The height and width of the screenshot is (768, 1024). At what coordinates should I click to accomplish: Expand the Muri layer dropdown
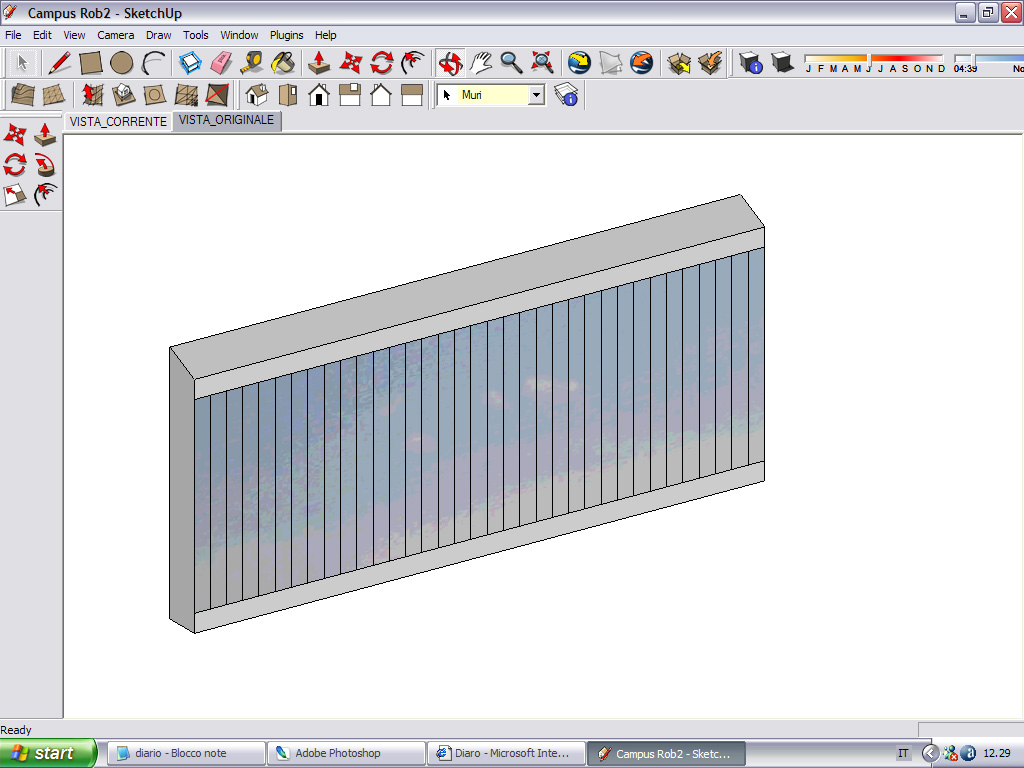pos(536,95)
